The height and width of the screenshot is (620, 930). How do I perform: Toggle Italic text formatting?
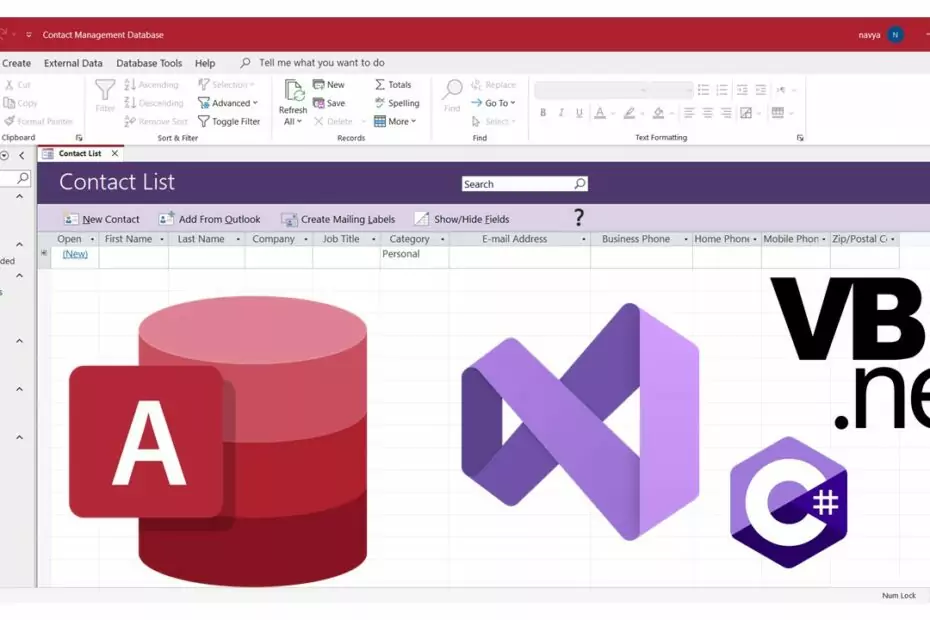tap(561, 112)
